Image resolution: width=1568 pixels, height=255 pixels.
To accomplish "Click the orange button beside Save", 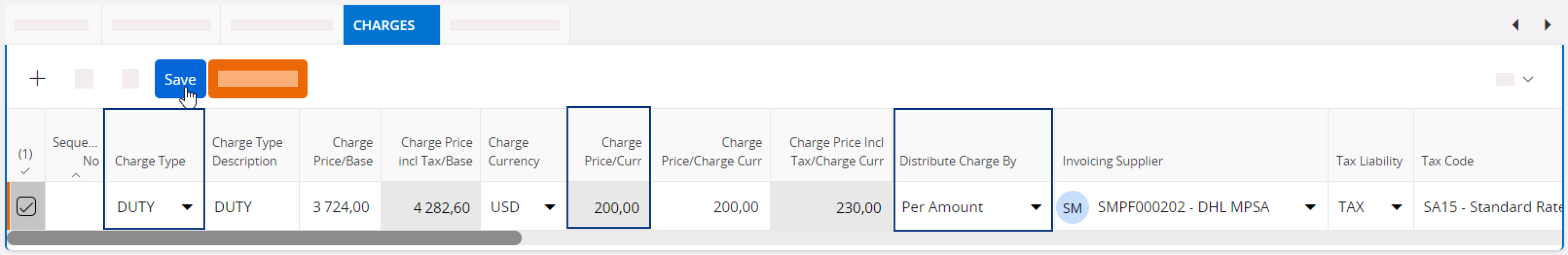I will (257, 78).
